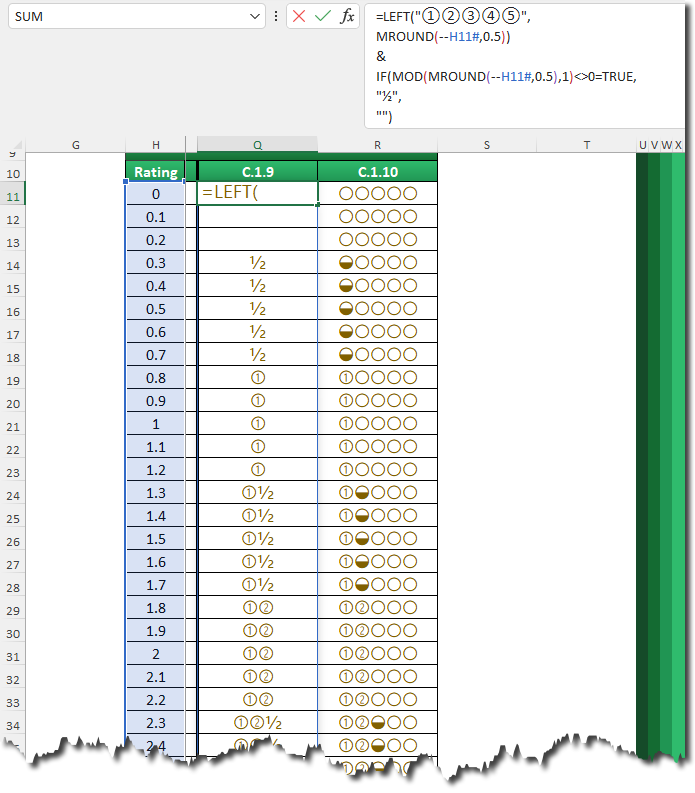
Task: Click the Rating header cell
Action: pyautogui.click(x=156, y=172)
